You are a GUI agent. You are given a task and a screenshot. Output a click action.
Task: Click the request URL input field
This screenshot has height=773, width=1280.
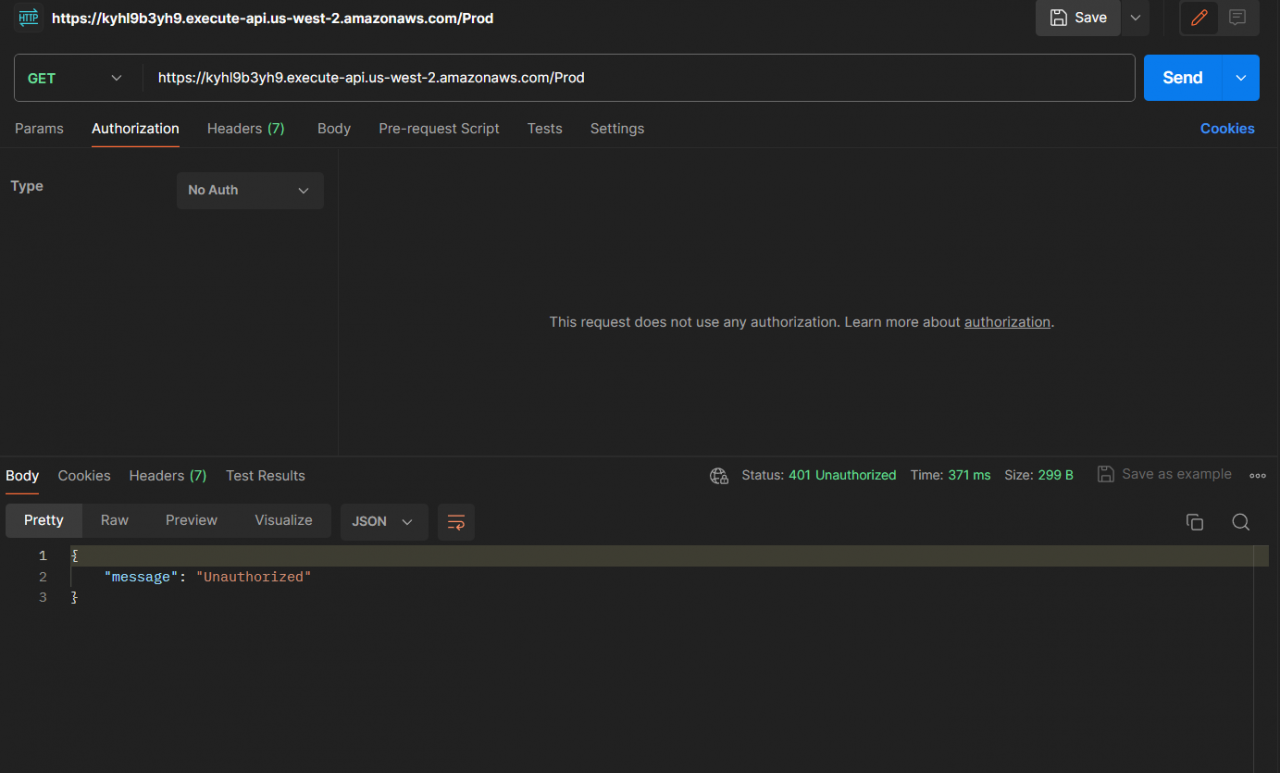click(640, 78)
